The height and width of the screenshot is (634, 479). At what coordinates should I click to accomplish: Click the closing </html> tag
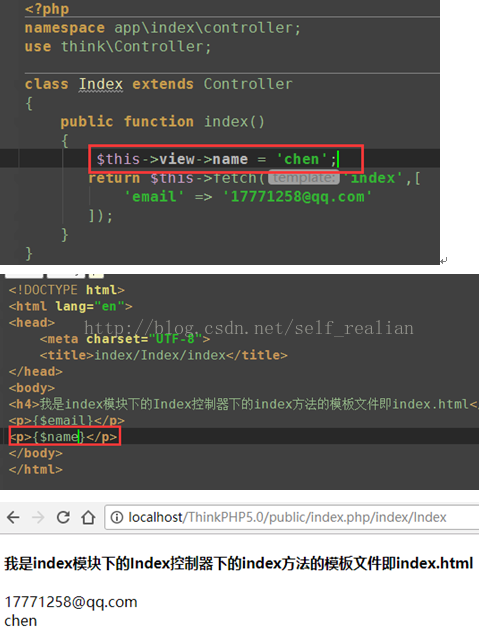point(36,469)
